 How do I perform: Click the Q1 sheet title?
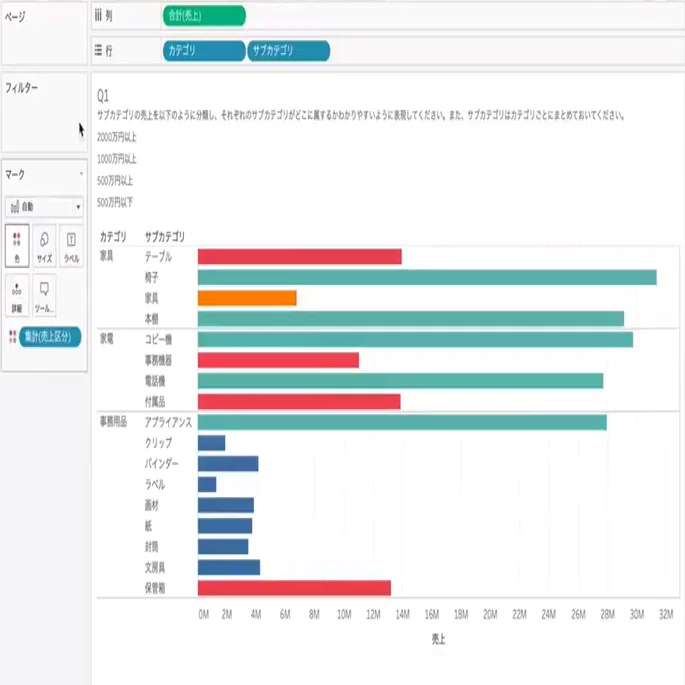click(103, 96)
